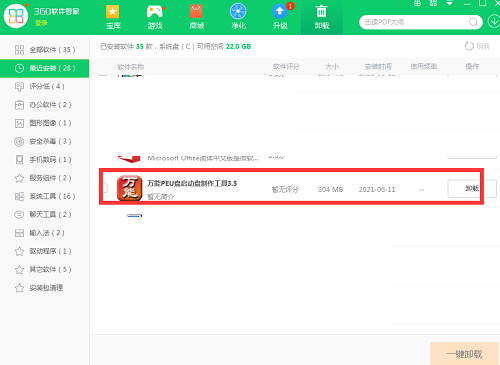Open the 升级 upgrade section
Viewport: 500px width, 365px height.
coord(280,17)
